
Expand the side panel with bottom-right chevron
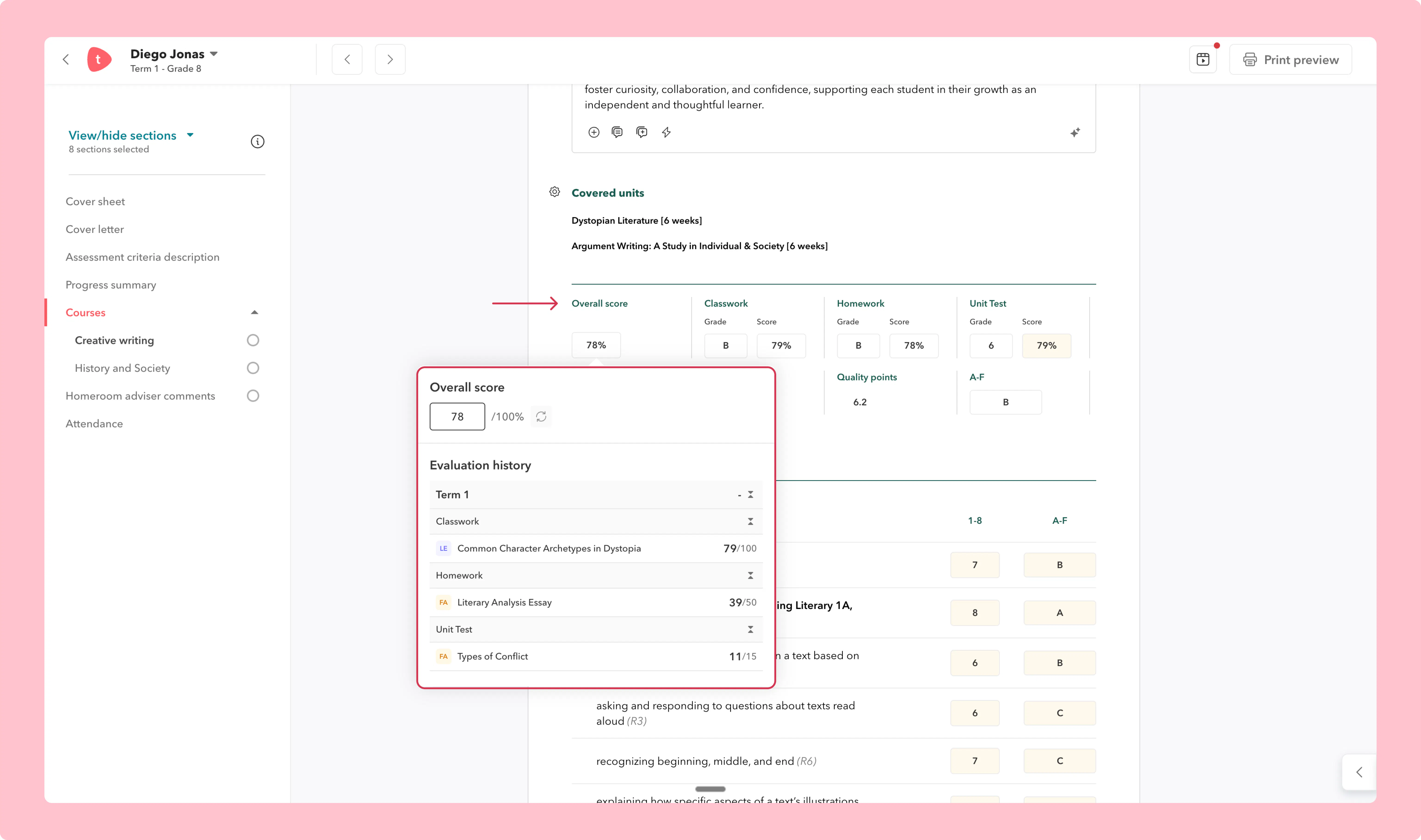pyautogui.click(x=1359, y=772)
